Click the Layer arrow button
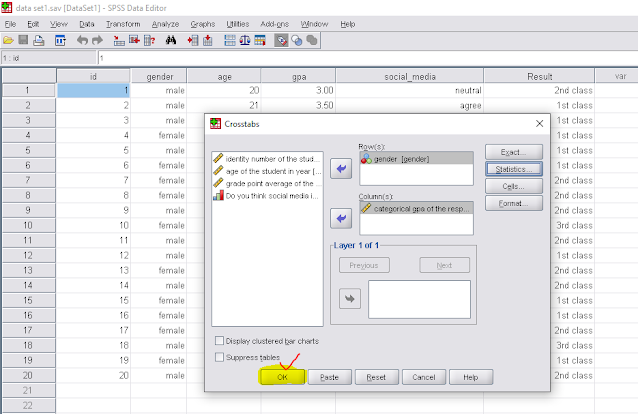Image resolution: width=638 pixels, height=414 pixels. pyautogui.click(x=350, y=299)
